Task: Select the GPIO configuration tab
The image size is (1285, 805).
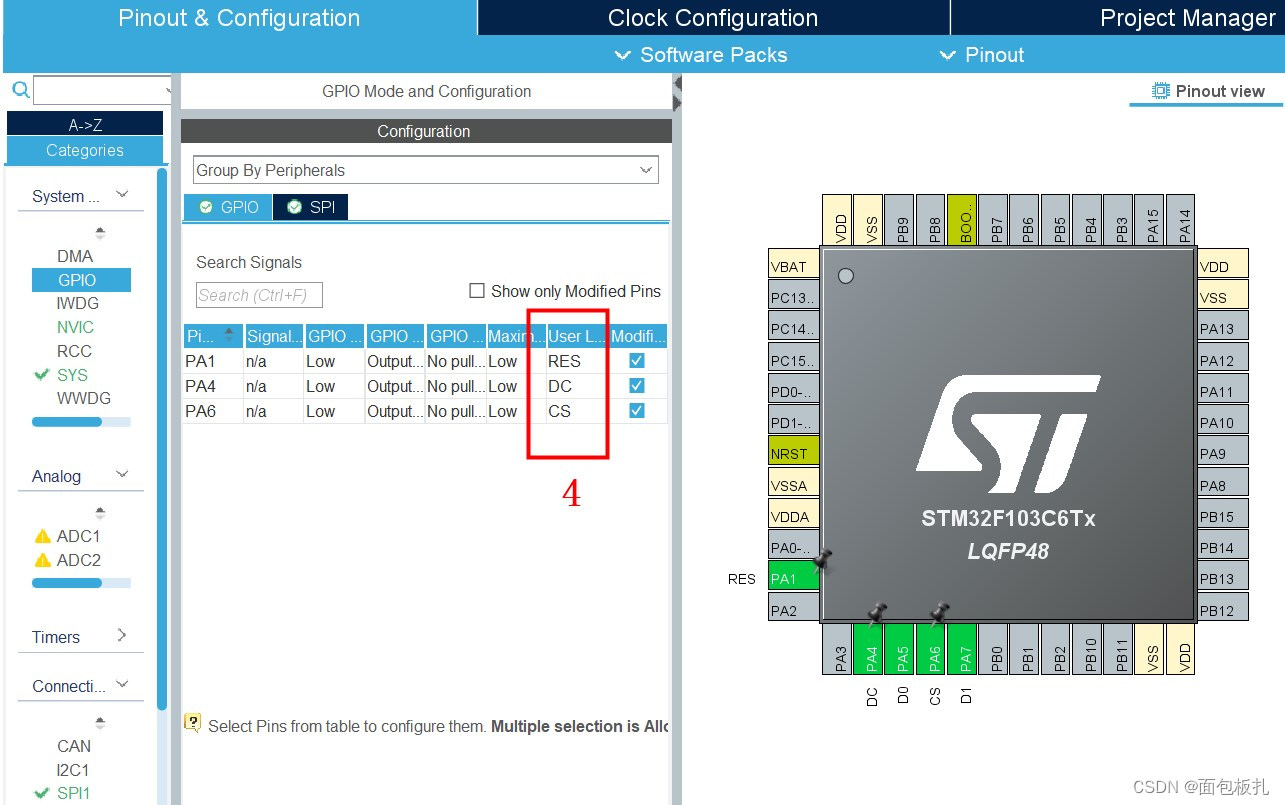Action: [x=229, y=207]
